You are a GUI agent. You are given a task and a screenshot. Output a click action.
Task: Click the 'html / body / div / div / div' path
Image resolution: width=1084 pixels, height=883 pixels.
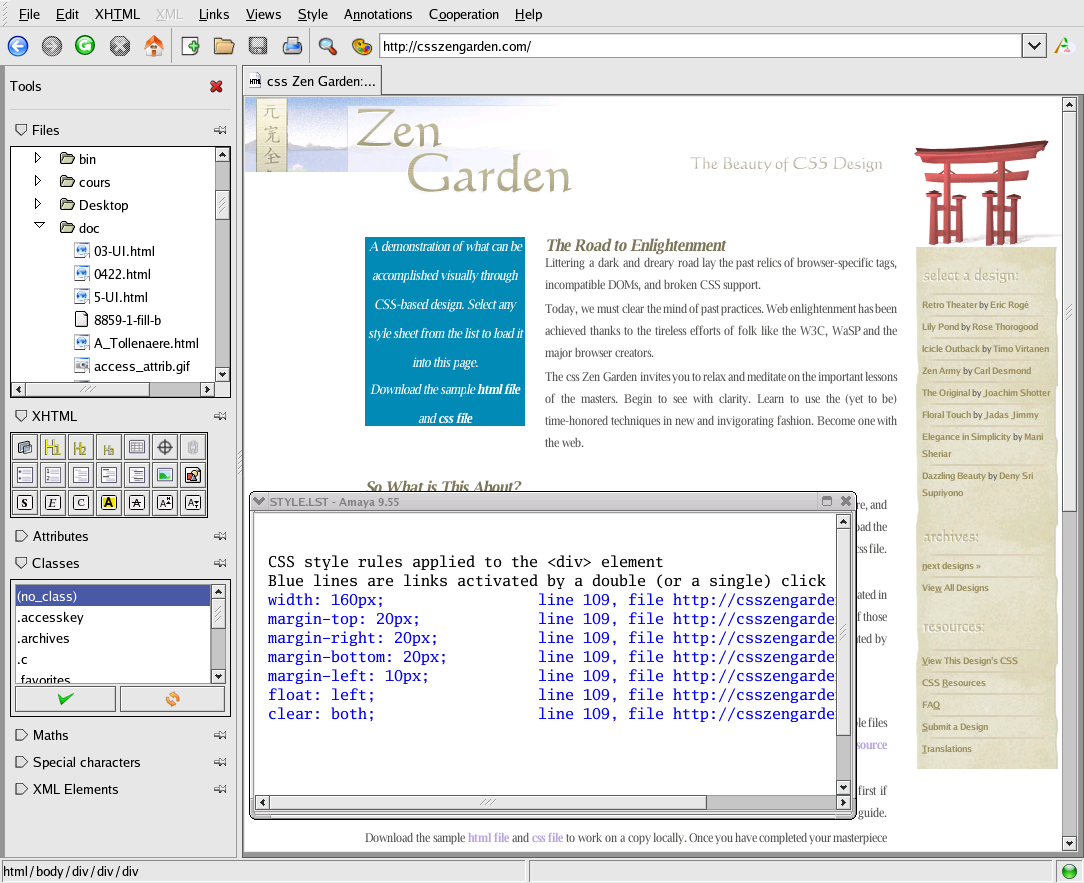[x=71, y=871]
